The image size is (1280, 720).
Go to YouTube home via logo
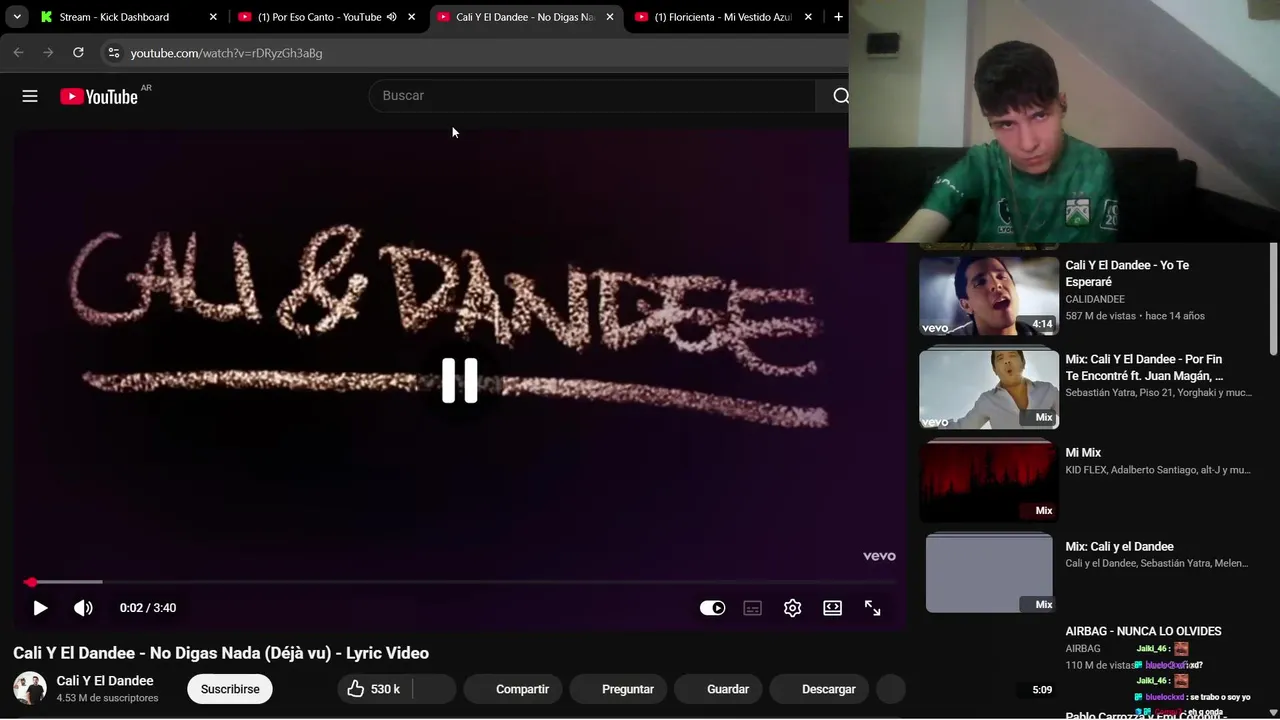pyautogui.click(x=99, y=96)
